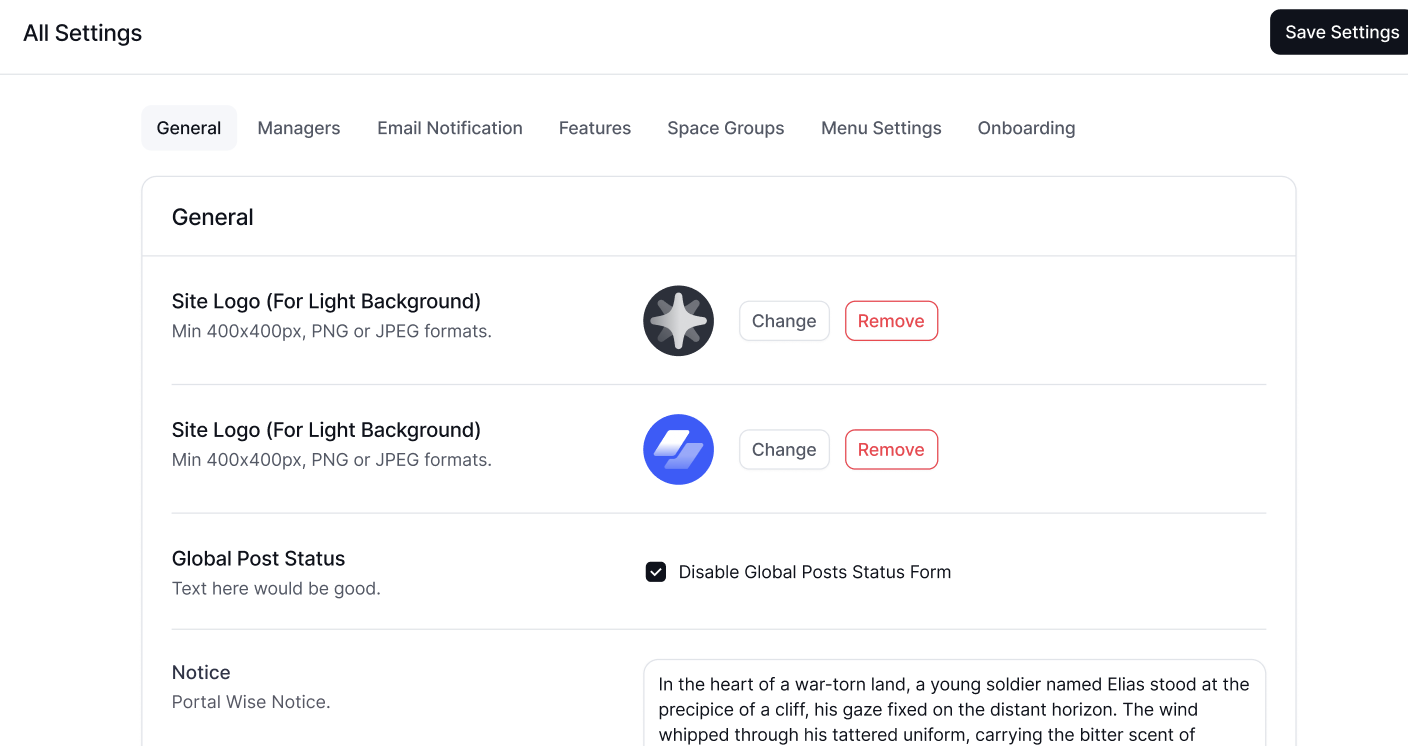Remove the dark star site logo
This screenshot has width=1408, height=746.
891,320
